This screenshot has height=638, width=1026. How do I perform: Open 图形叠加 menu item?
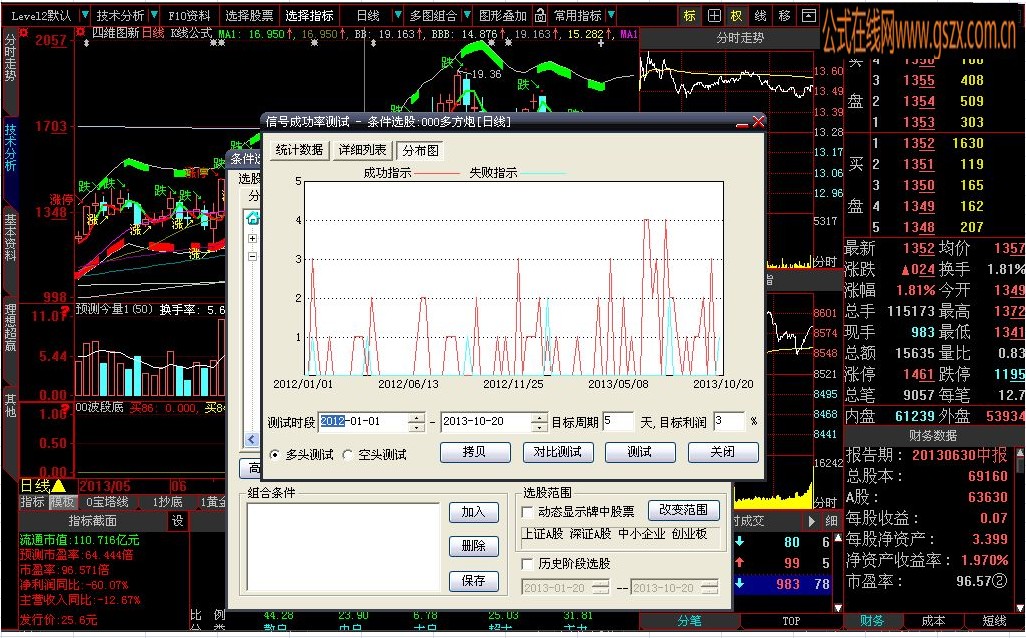pos(503,16)
